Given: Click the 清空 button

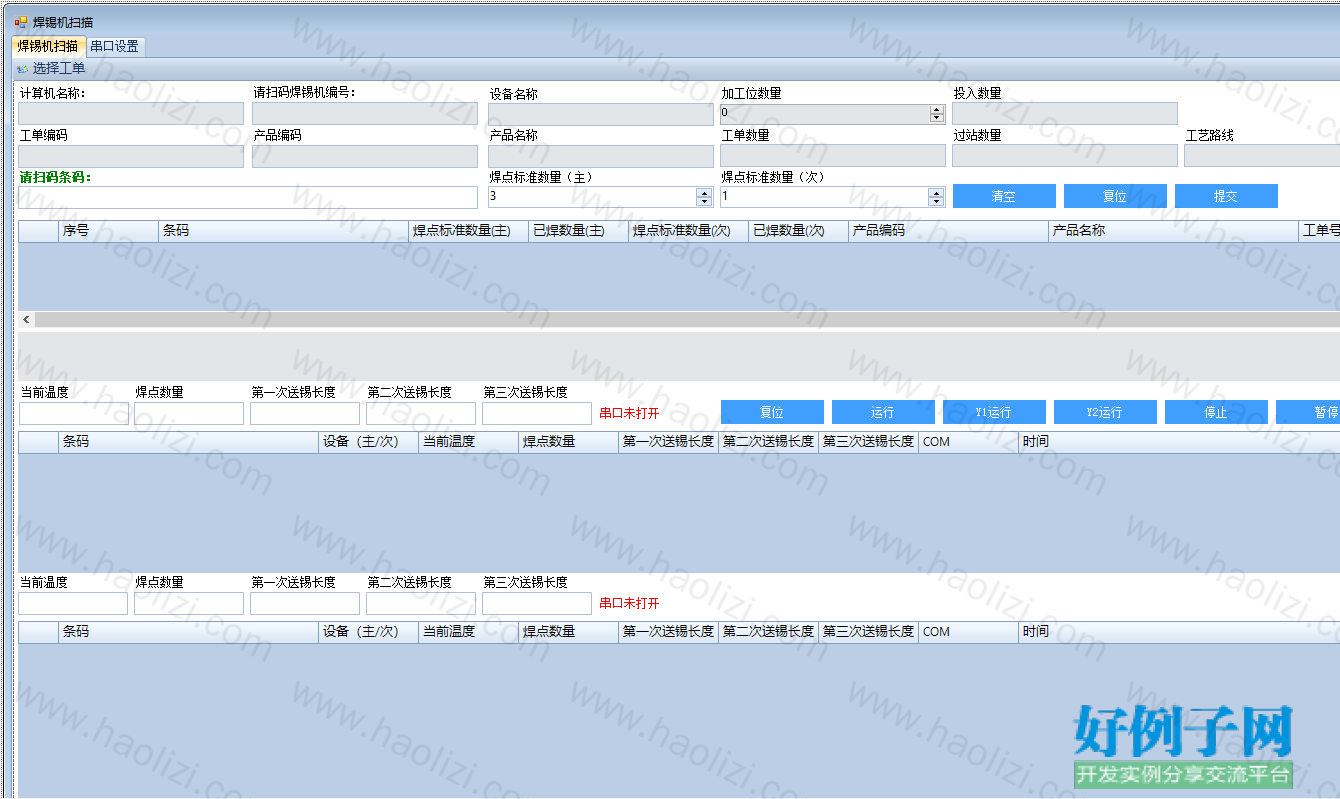Looking at the screenshot, I should 1004,196.
